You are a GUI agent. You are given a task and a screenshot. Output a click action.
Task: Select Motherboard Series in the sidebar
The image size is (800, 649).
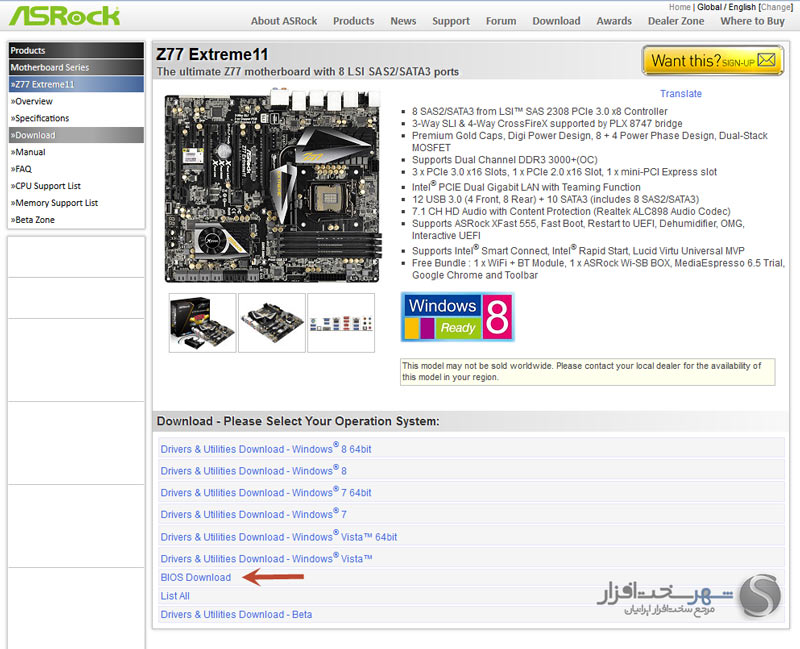click(x=76, y=67)
